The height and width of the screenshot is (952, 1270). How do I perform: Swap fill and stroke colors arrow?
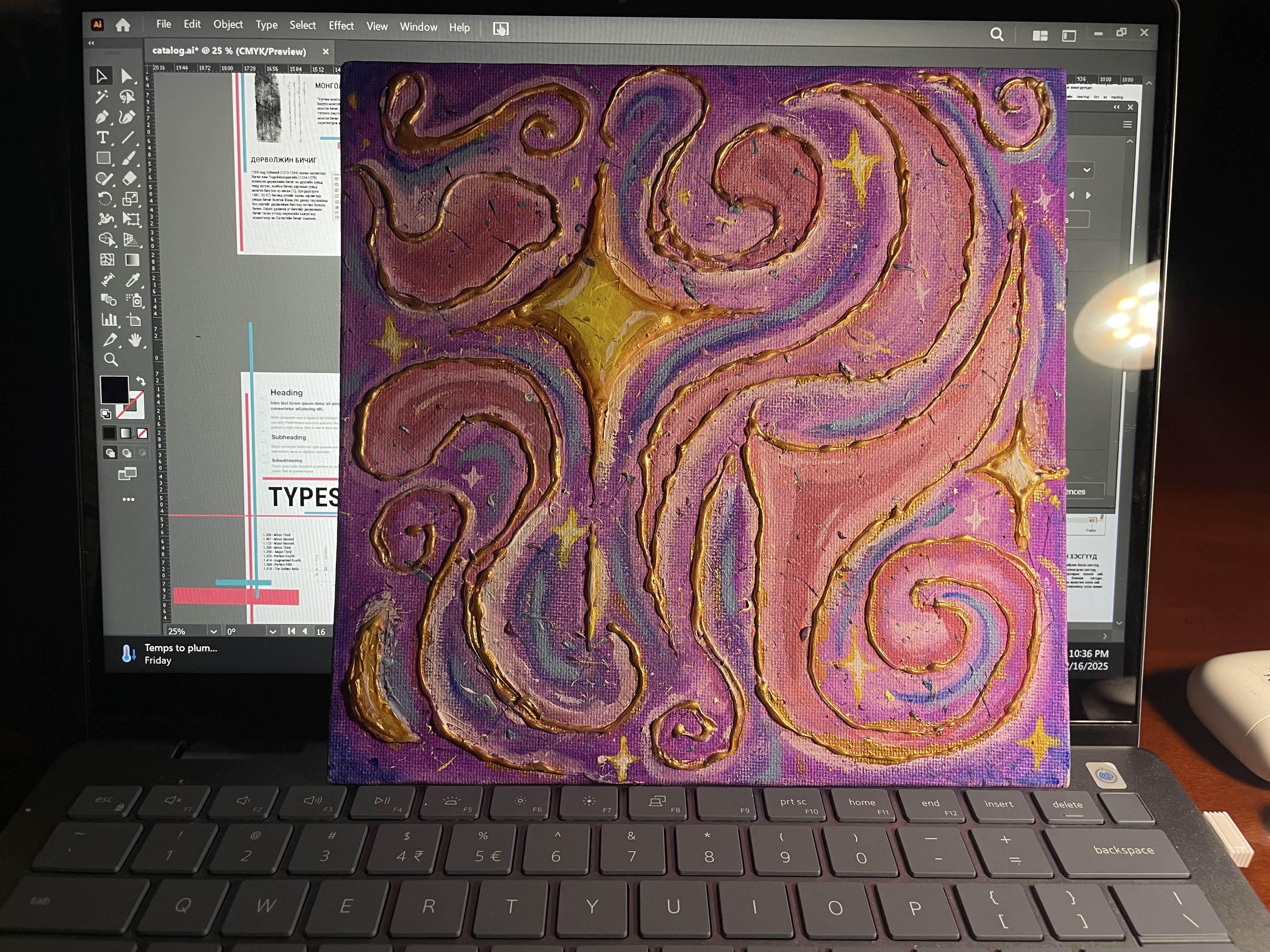point(141,381)
